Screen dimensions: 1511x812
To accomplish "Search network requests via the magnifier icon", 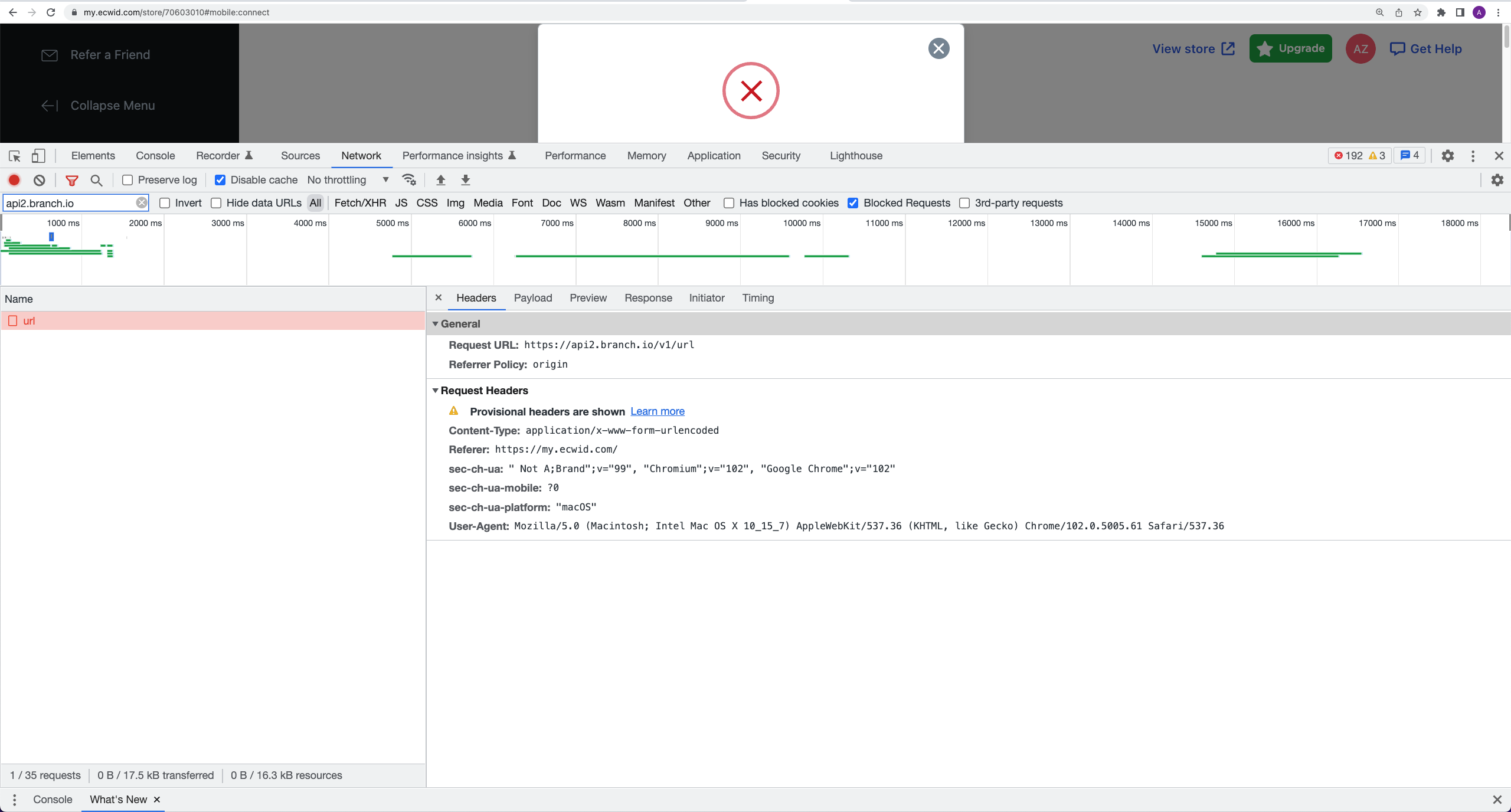I will coord(97,181).
